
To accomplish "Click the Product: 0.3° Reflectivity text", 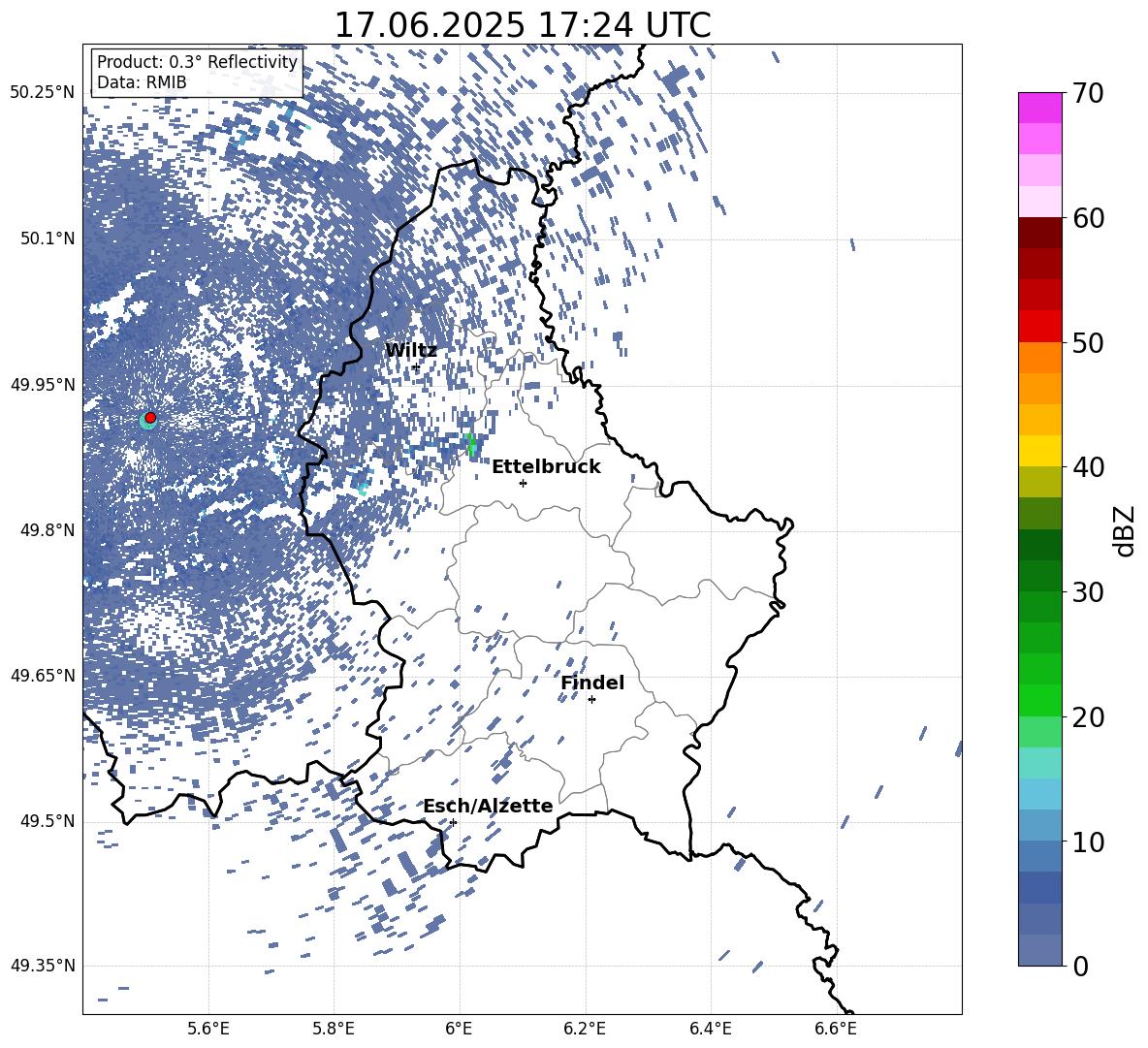I will [197, 62].
